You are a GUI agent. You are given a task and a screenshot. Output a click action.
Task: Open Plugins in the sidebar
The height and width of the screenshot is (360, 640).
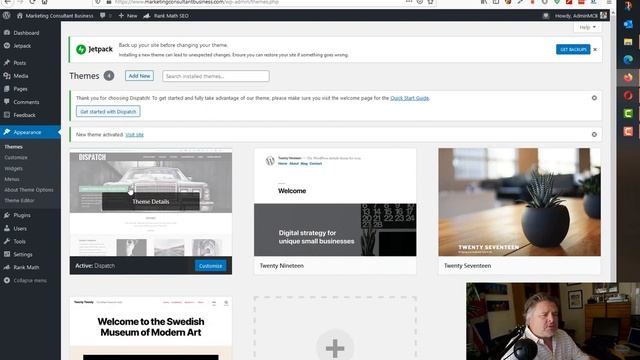pos(22,215)
